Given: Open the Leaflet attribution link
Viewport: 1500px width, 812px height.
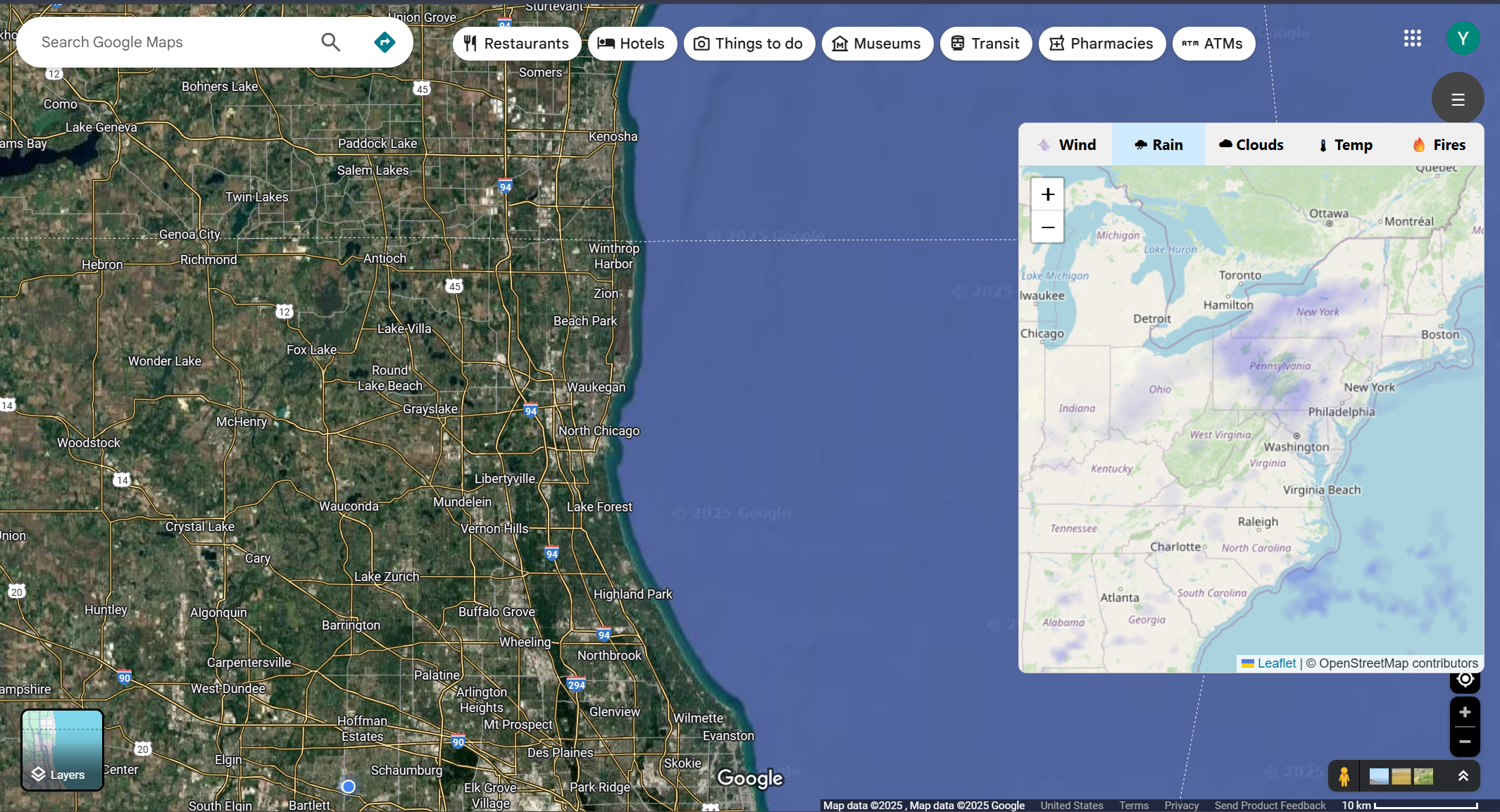Looking at the screenshot, I should pos(1275,663).
